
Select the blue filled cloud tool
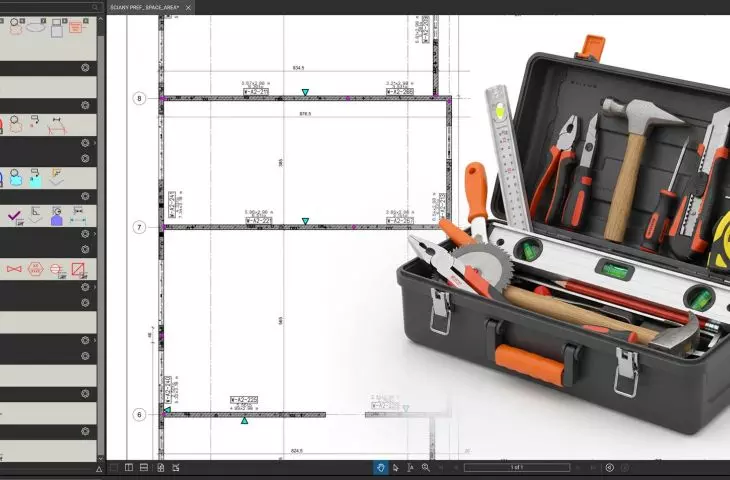(16, 177)
